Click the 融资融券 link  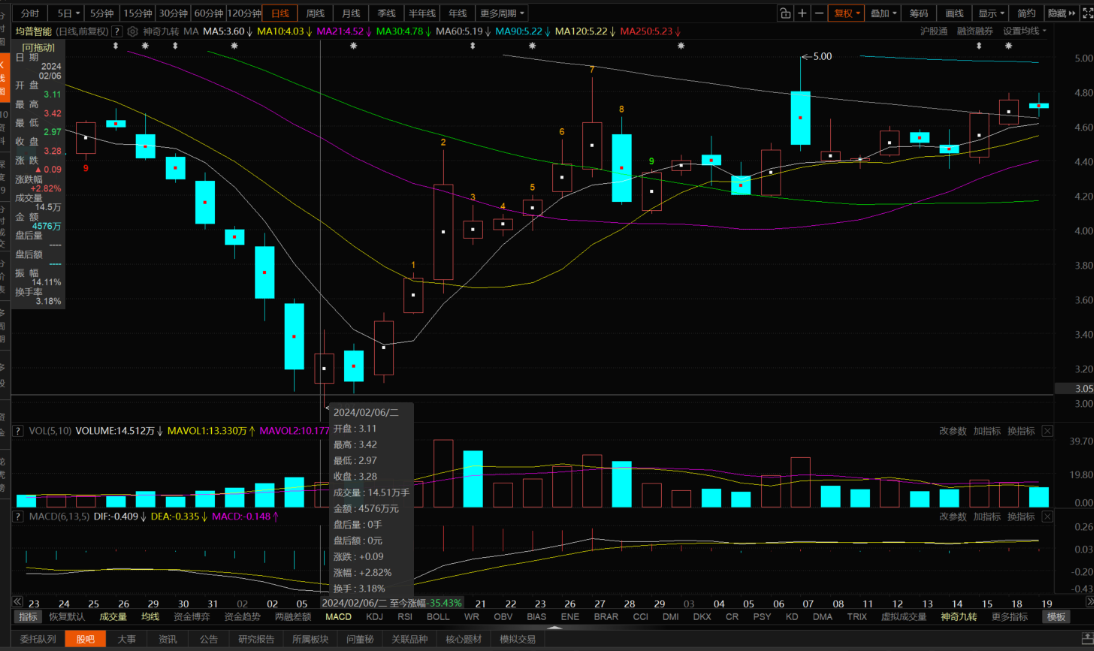(x=974, y=31)
